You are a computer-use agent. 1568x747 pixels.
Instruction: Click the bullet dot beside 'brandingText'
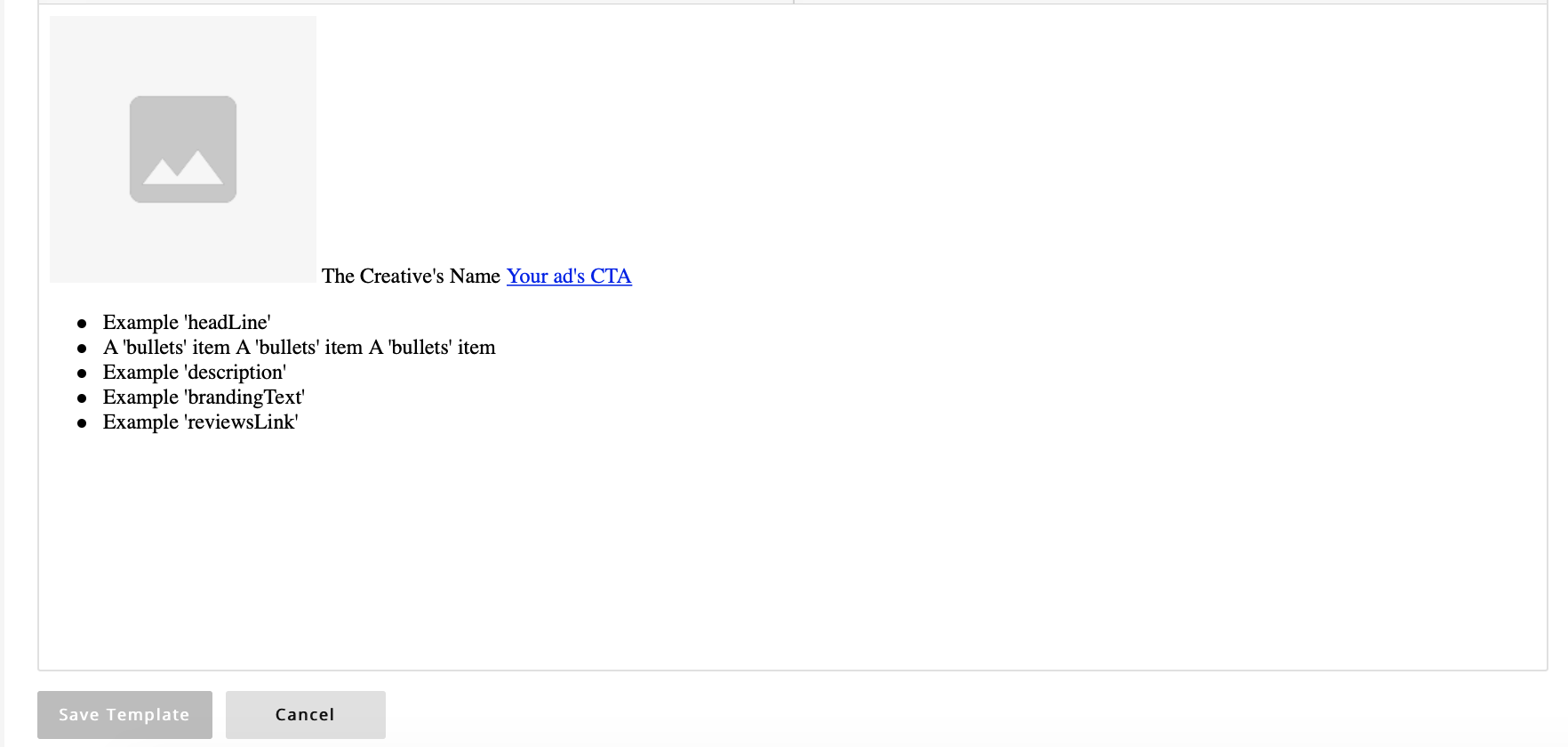(x=82, y=398)
